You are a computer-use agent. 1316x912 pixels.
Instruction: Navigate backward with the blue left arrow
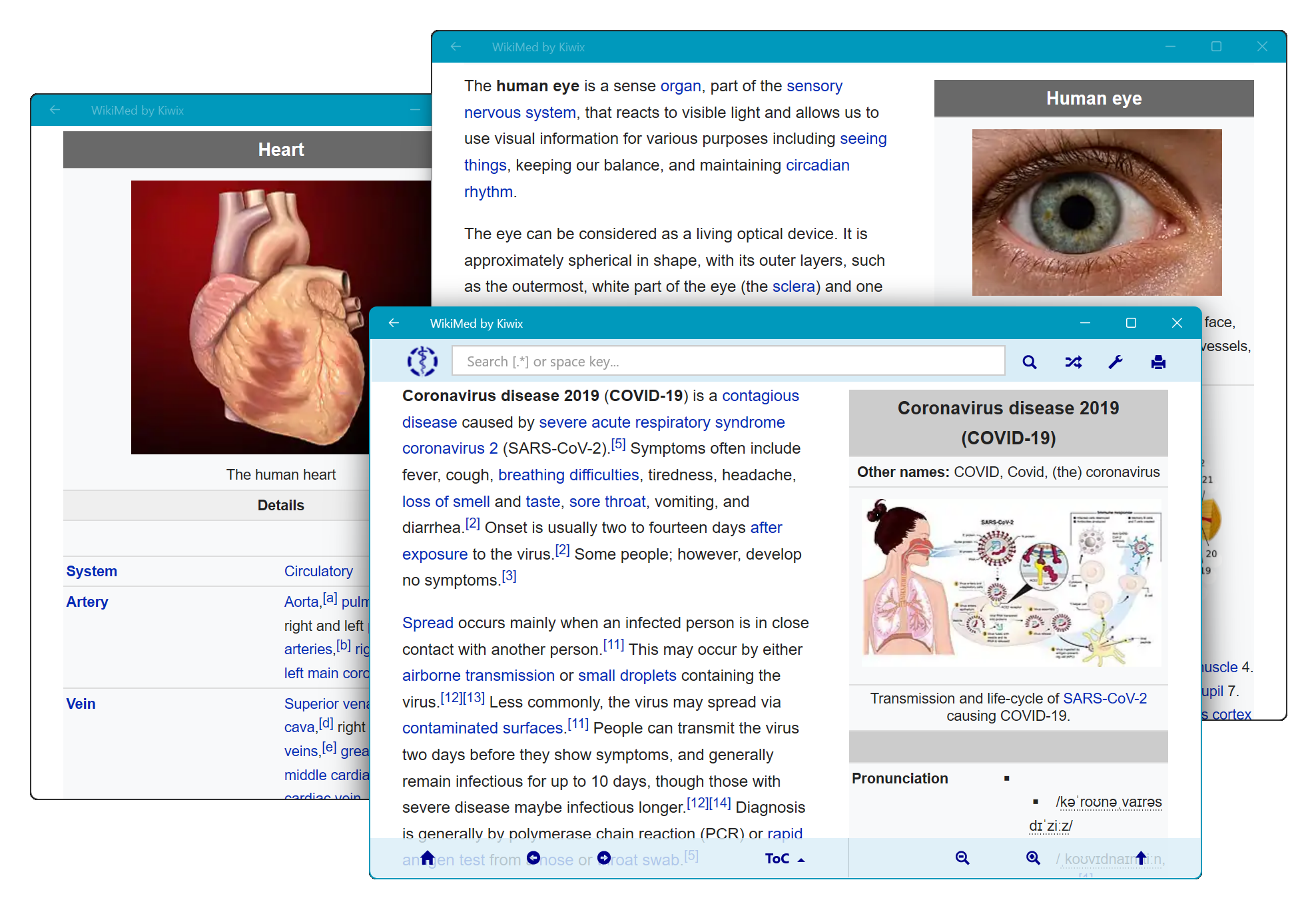tap(533, 858)
